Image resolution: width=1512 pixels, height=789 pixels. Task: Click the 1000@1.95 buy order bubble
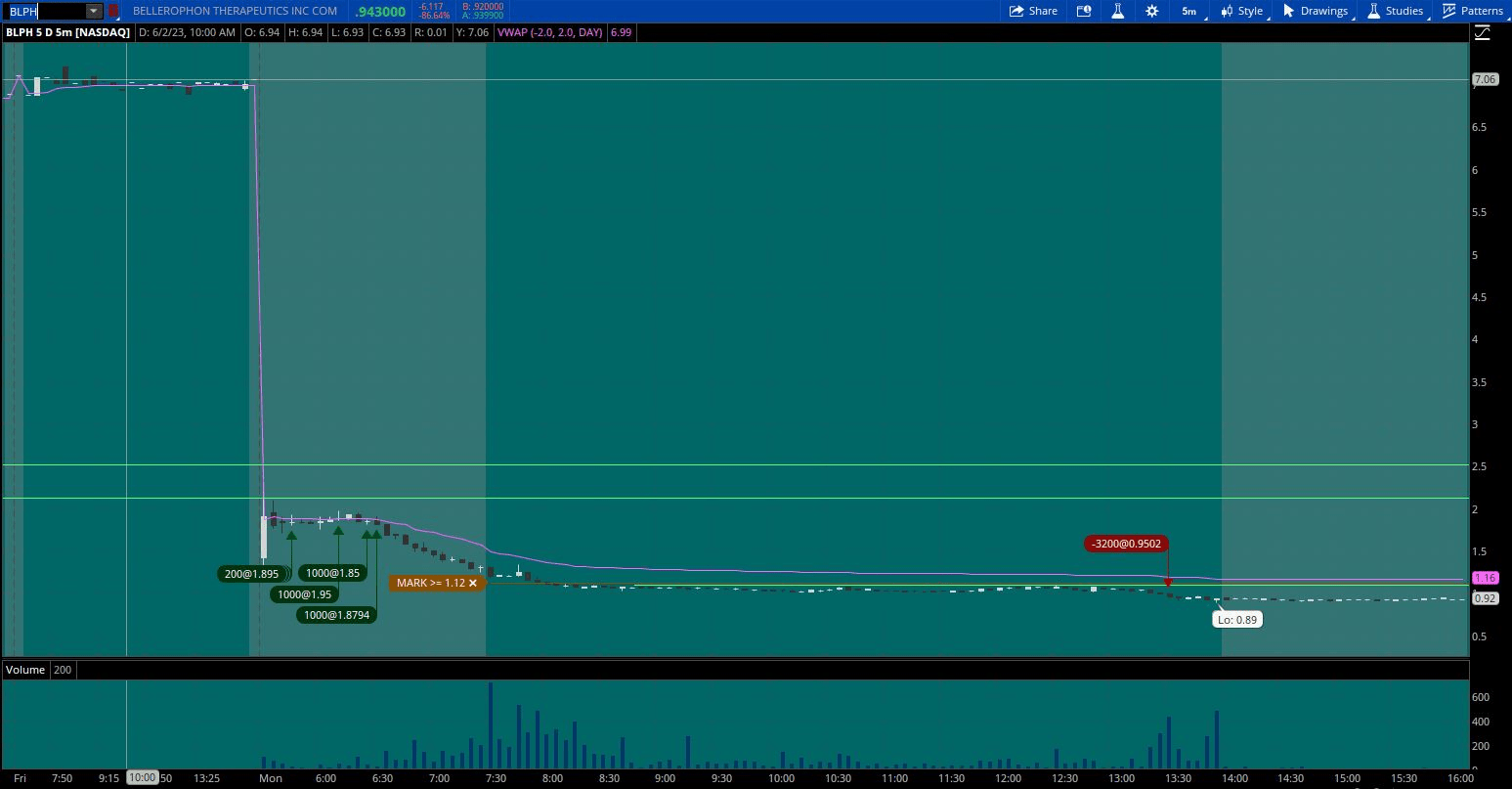tap(304, 594)
